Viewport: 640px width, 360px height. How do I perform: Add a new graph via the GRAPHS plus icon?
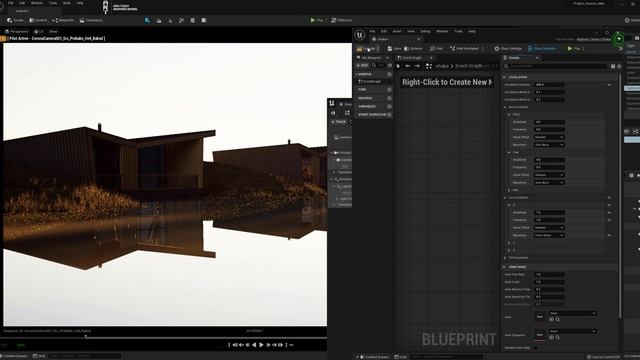(389, 74)
